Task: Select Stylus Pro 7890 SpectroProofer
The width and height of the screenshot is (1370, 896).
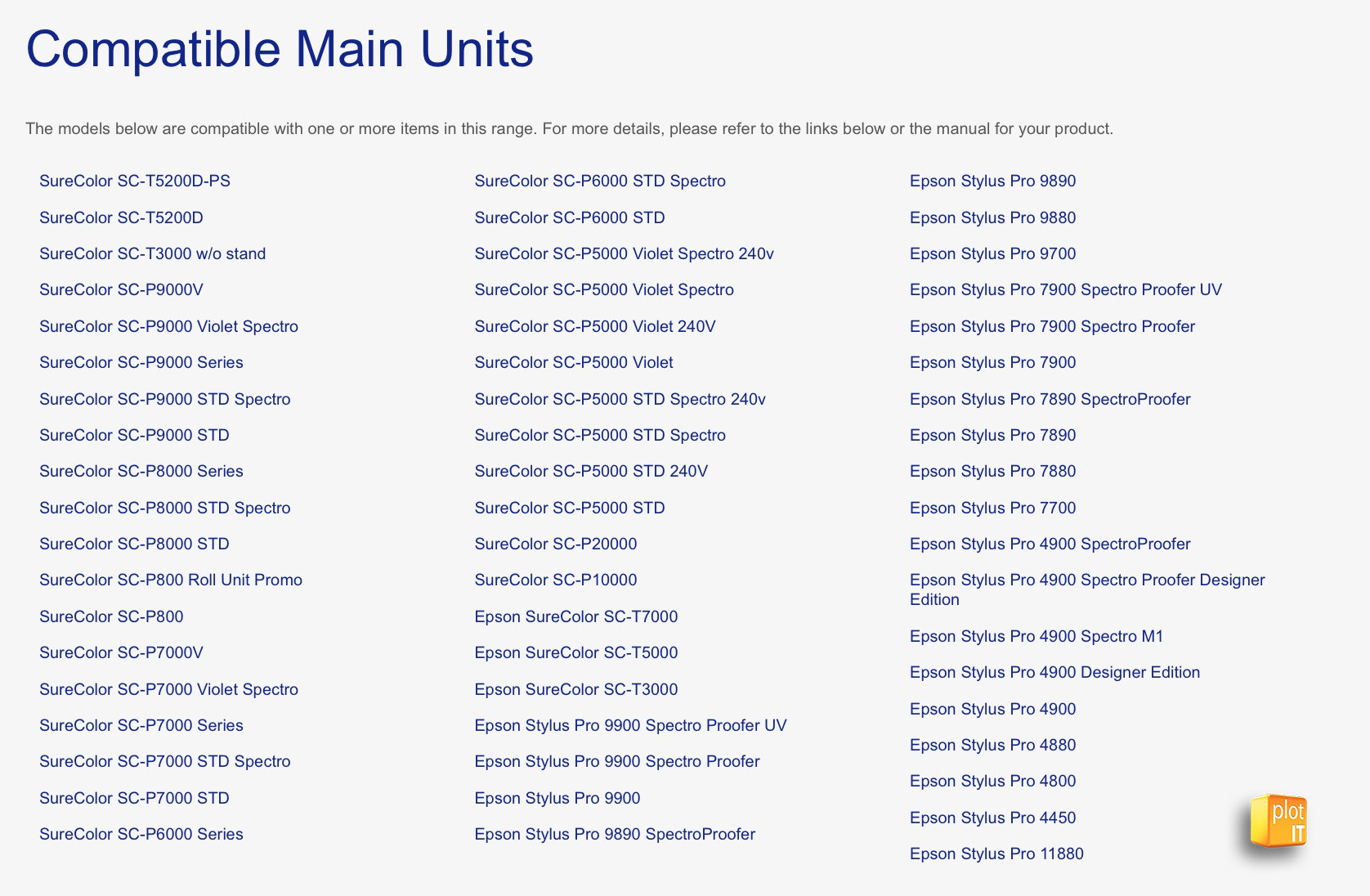Action: pos(1050,399)
